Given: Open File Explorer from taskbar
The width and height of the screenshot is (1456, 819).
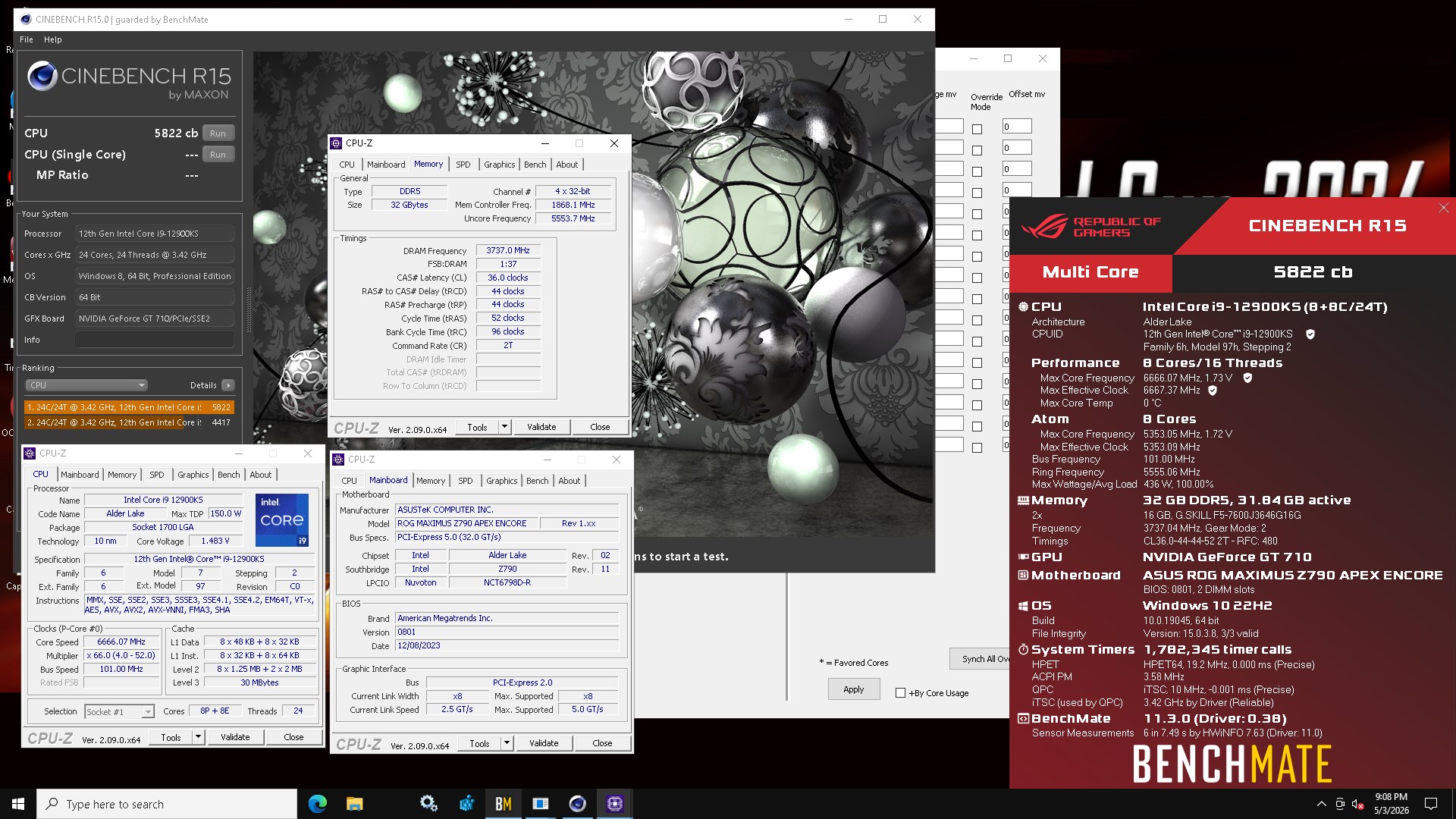Looking at the screenshot, I should coord(354,804).
